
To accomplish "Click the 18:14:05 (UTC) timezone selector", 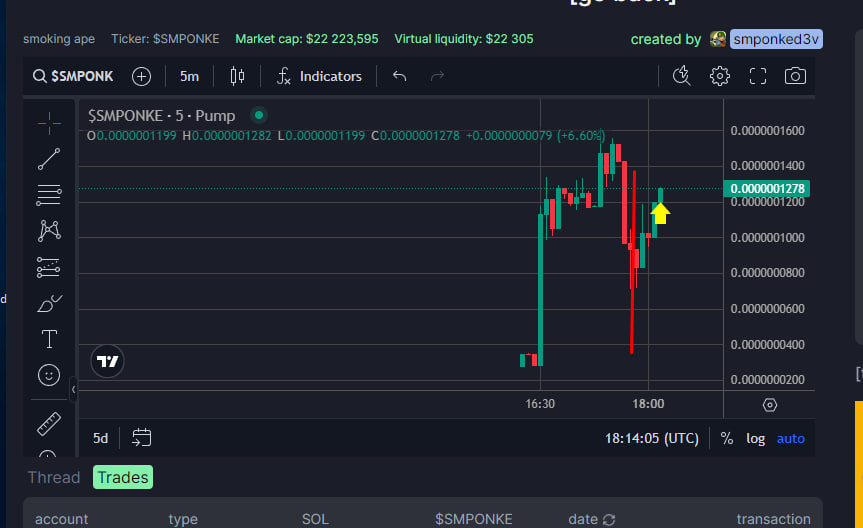I will (x=652, y=438).
